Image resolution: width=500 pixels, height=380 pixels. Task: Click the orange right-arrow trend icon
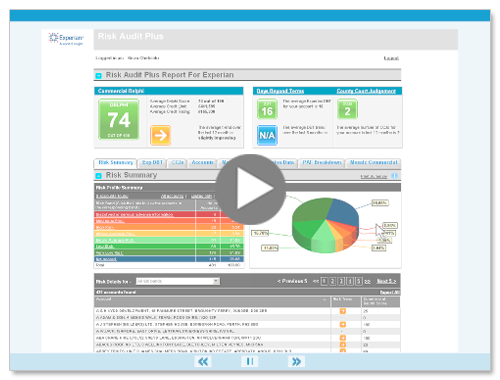[160, 135]
